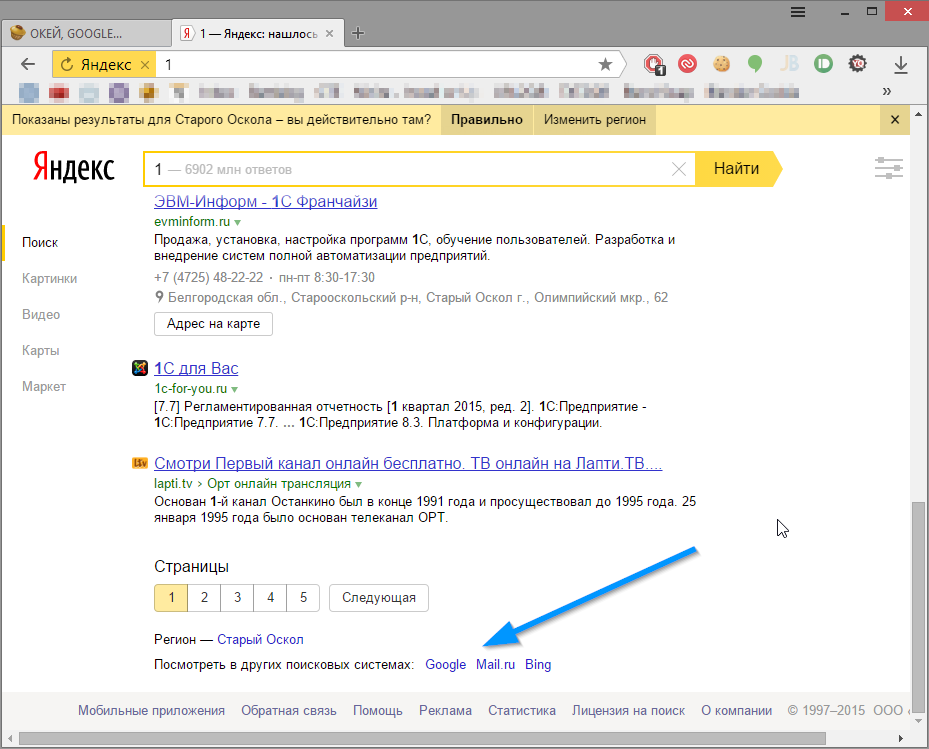Open Статистика footer link
The width and height of the screenshot is (929, 749).
[x=522, y=710]
